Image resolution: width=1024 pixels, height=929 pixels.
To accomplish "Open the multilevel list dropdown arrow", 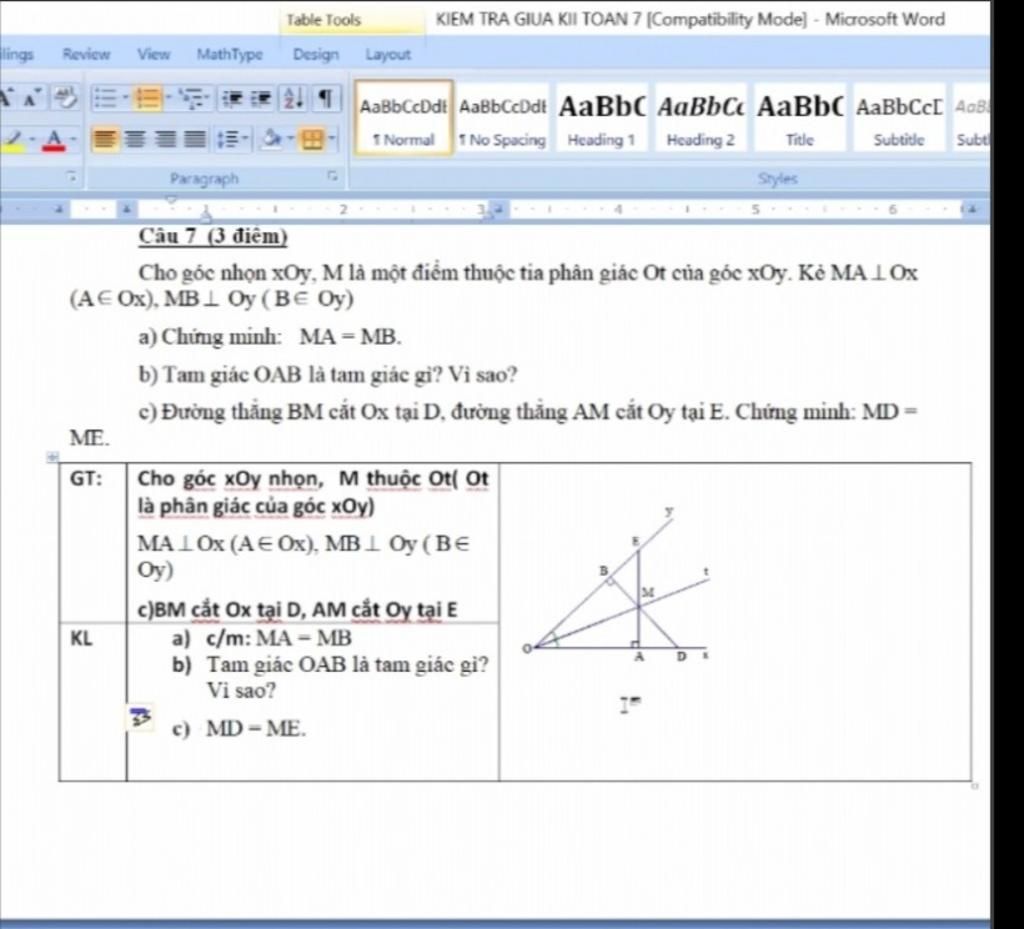I will (209, 99).
